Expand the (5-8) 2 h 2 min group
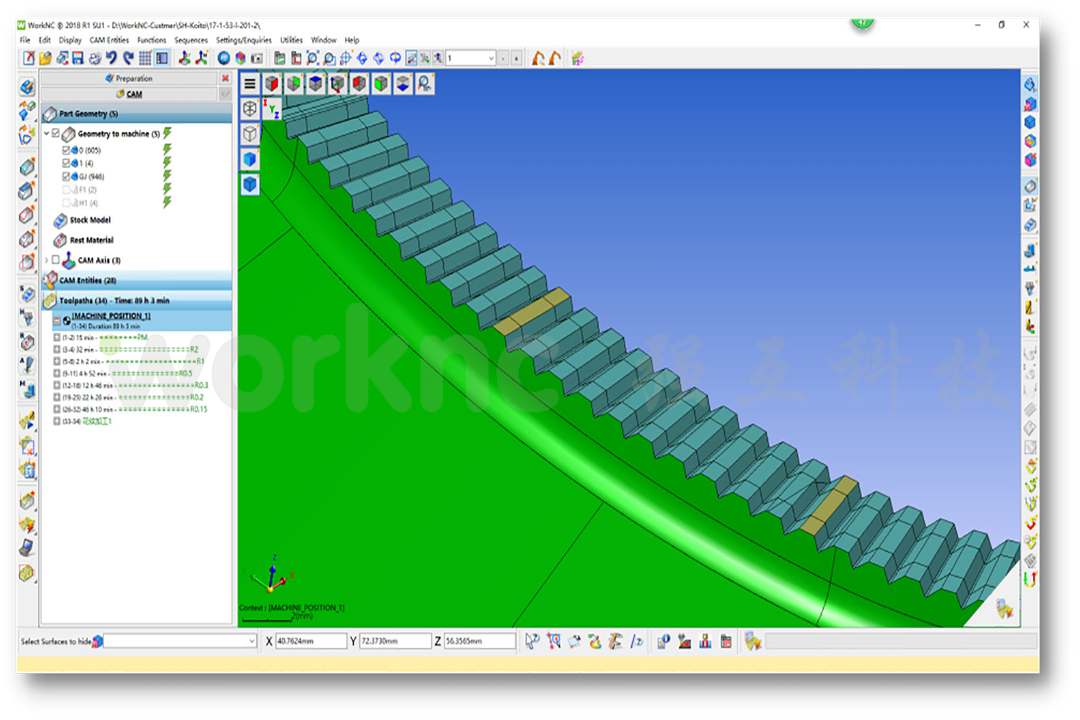1080x720 pixels. 57,362
